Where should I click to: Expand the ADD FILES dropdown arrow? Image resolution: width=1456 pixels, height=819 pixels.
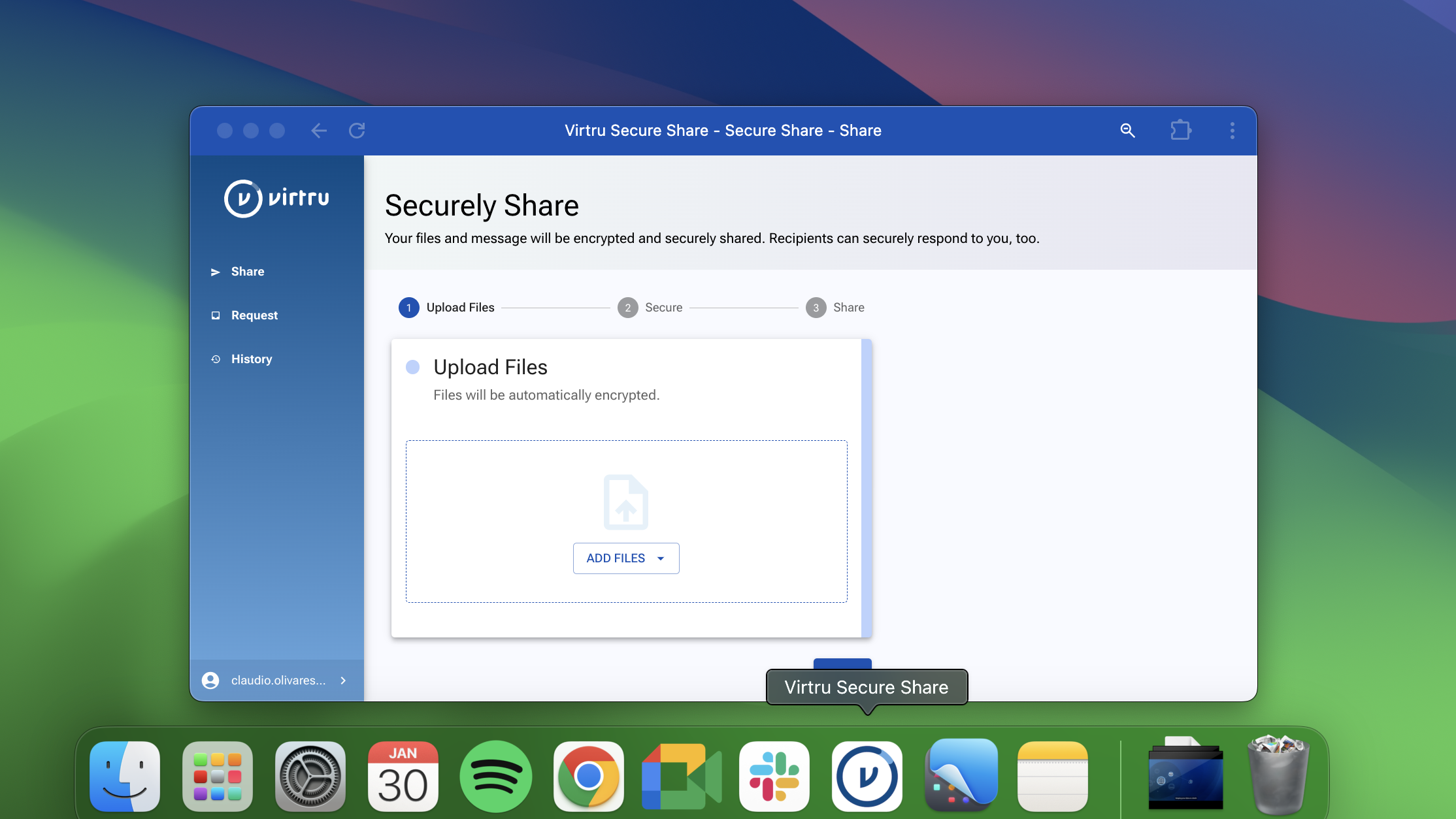(661, 558)
